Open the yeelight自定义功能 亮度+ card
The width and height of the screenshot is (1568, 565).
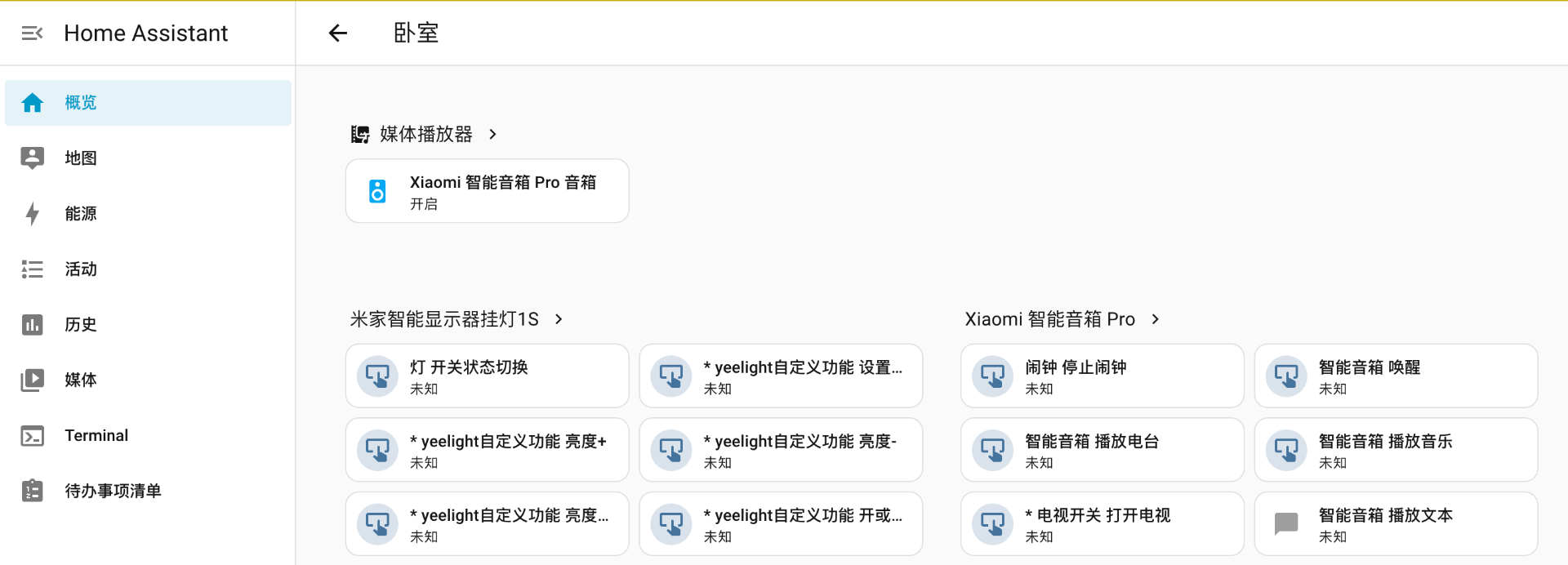(488, 450)
